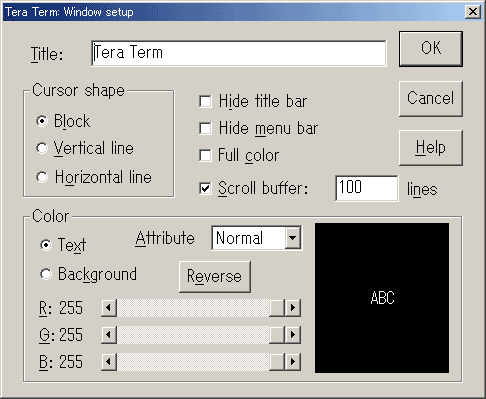Click right arrow of R scrollbar
The width and height of the screenshot is (486, 399).
pyautogui.click(x=293, y=308)
